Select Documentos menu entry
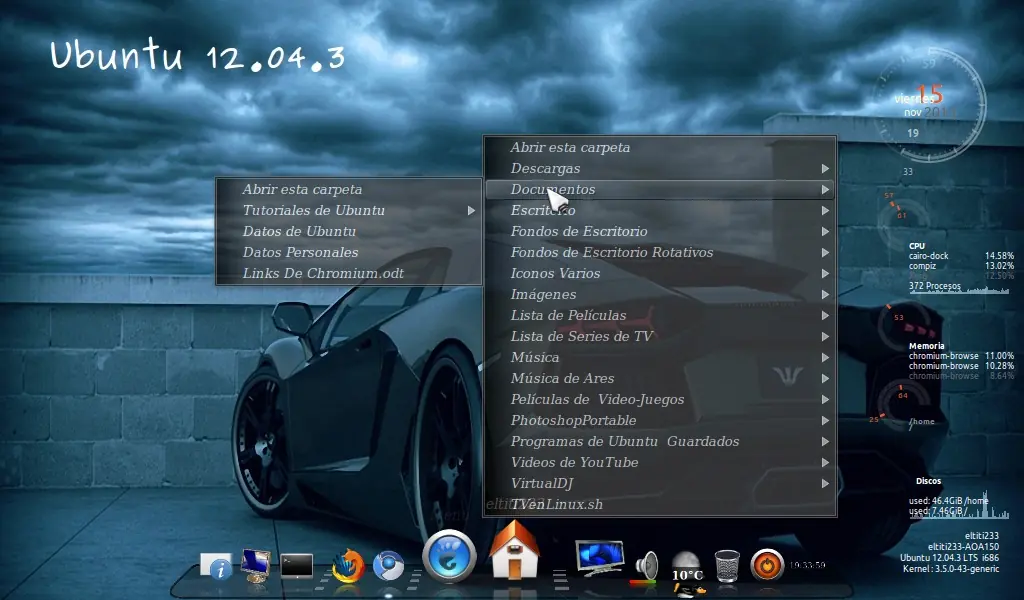1024x600 pixels. tap(660, 189)
